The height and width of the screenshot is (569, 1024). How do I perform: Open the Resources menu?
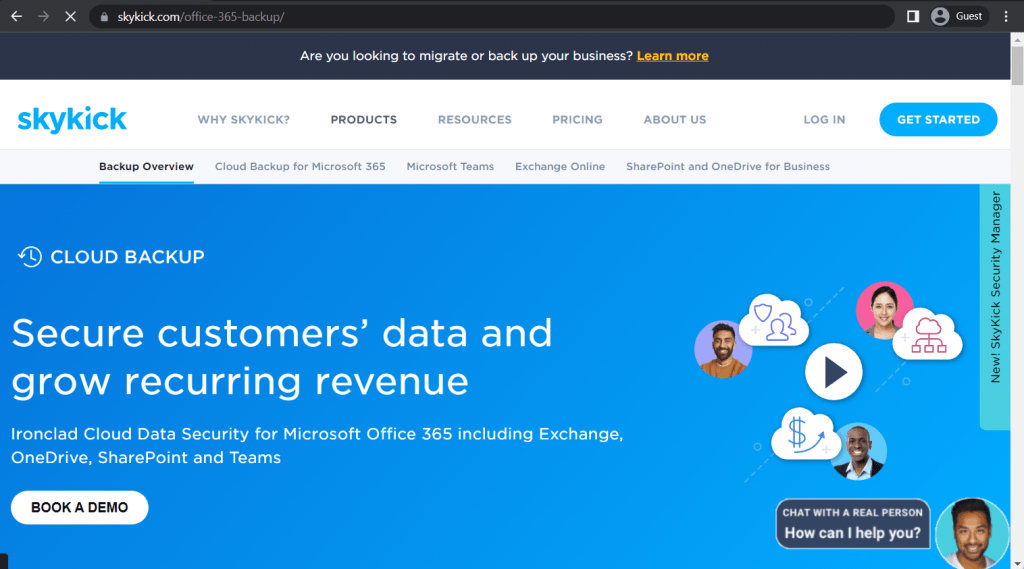[x=475, y=120]
